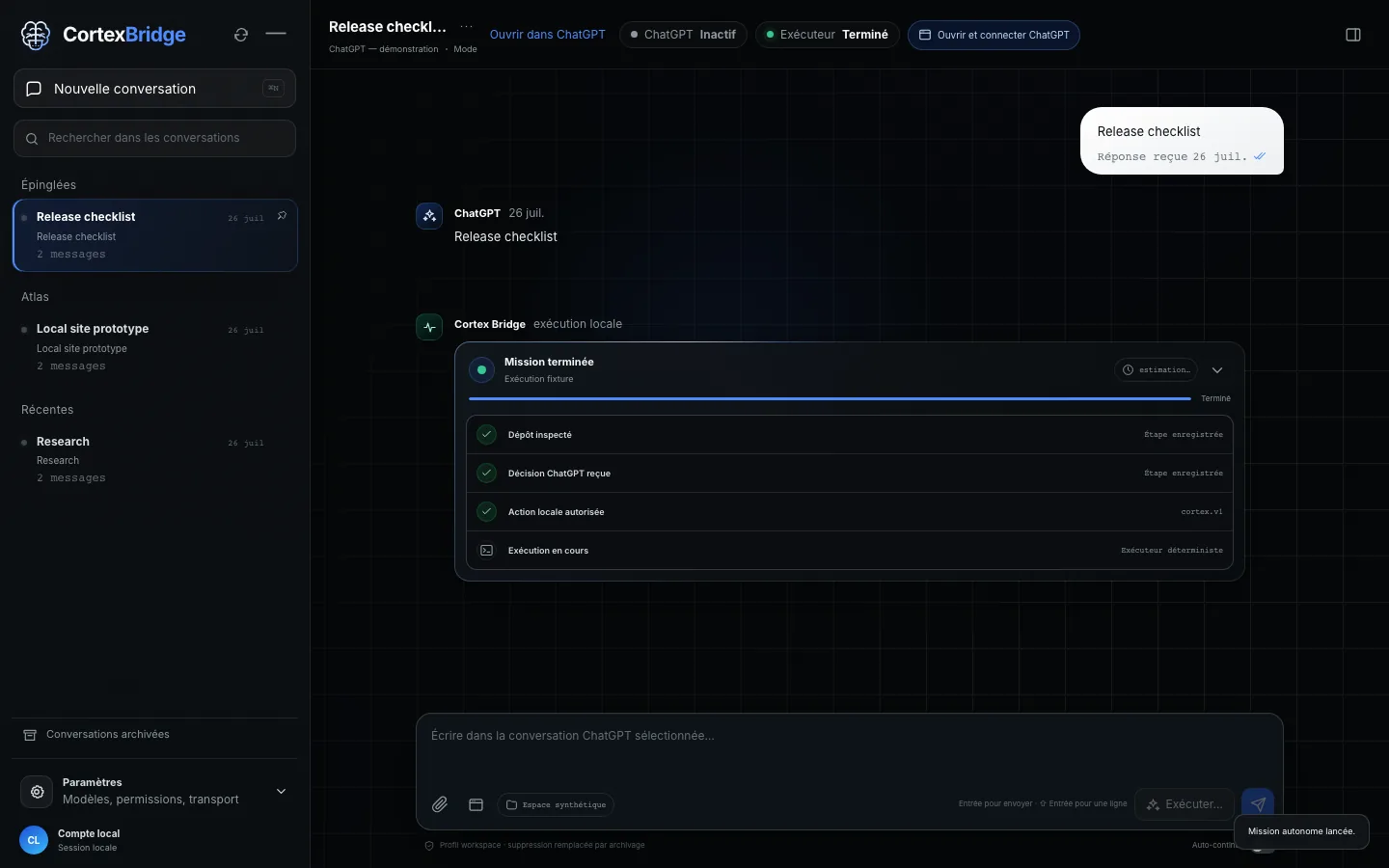Click the window icon beside the paperclip
This screenshot has width=1389, height=868.
tap(476, 804)
